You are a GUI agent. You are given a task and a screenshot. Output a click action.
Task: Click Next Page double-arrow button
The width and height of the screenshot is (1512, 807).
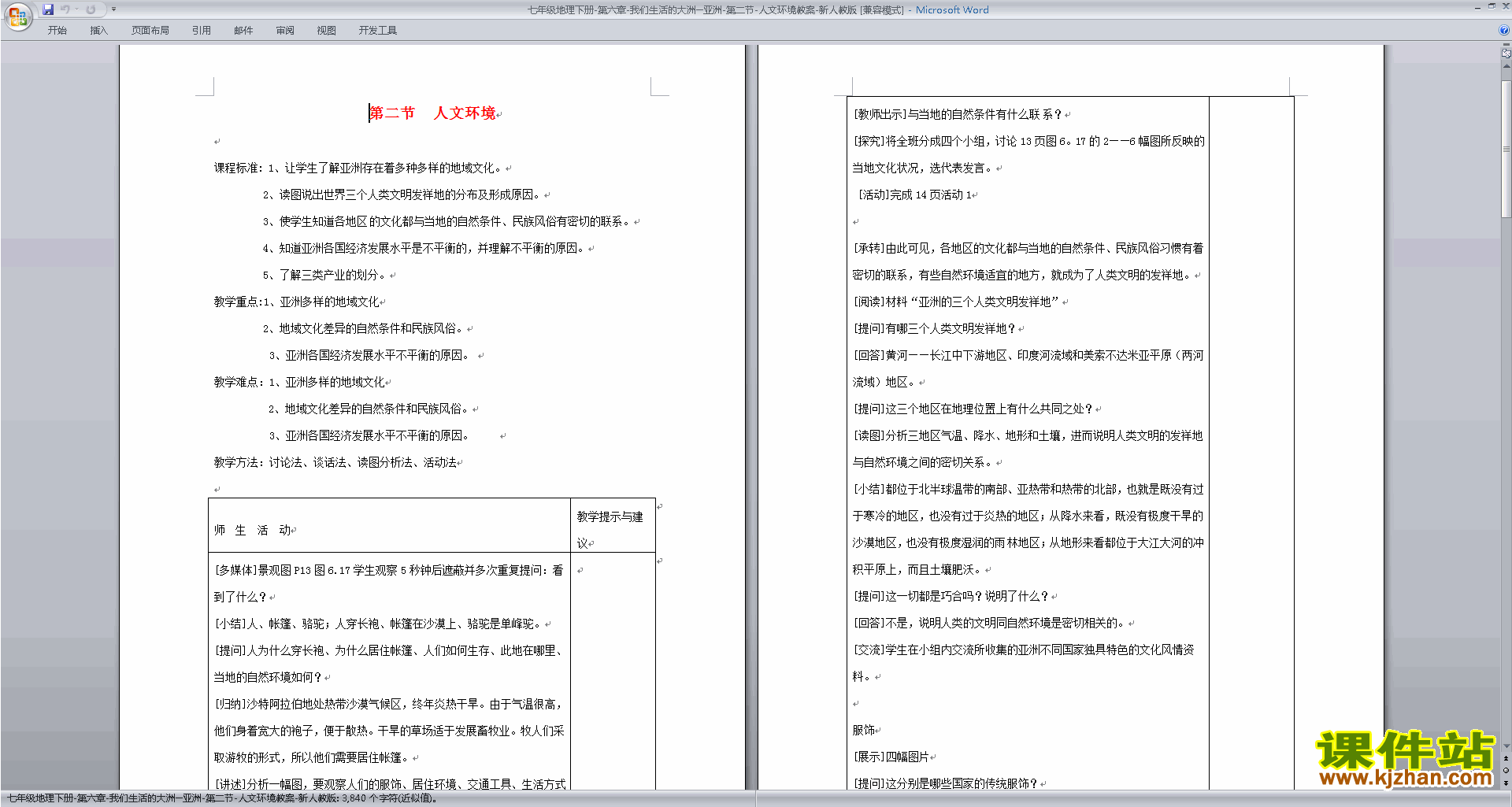(1506, 783)
